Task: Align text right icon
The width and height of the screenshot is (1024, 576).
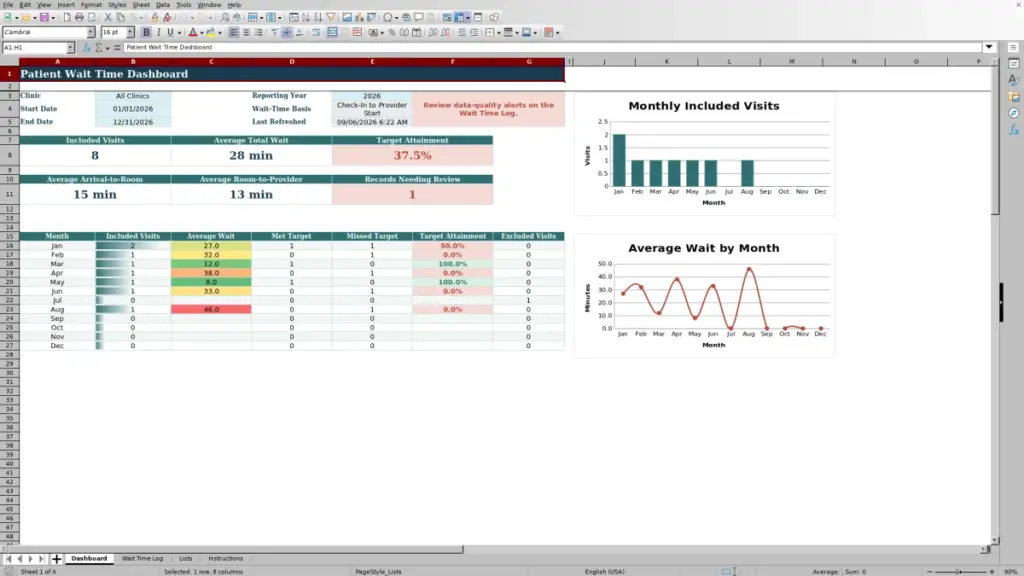Action: tap(259, 32)
